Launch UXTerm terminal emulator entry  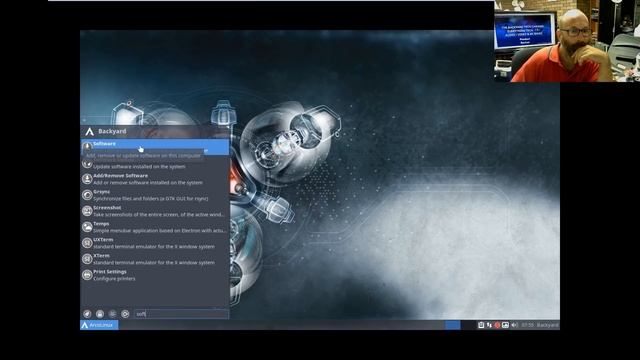155,243
